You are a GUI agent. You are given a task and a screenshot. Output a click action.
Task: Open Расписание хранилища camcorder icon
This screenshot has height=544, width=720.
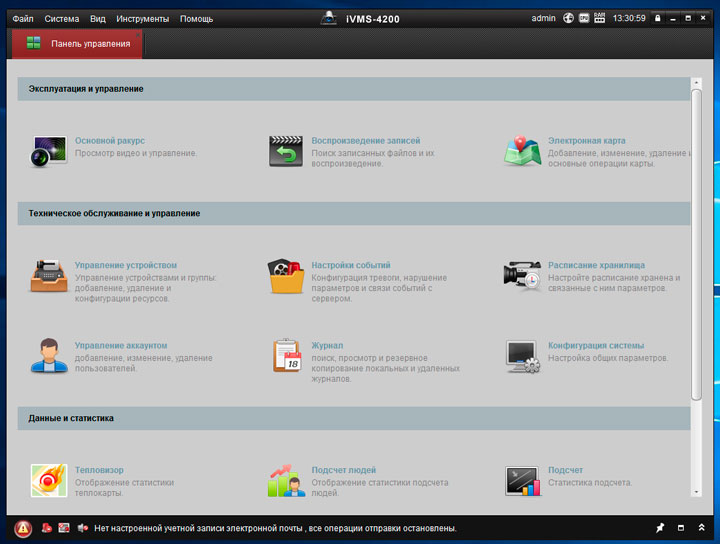pos(522,276)
